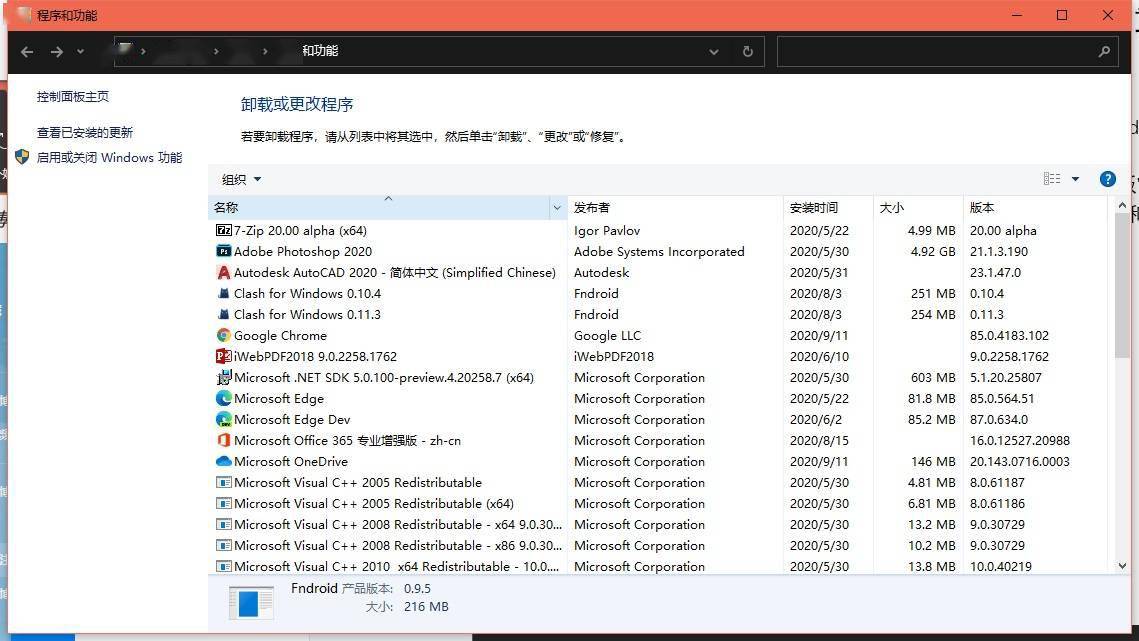
Task: Click version 16.0.12527.20988 cell
Action: (x=1019, y=440)
